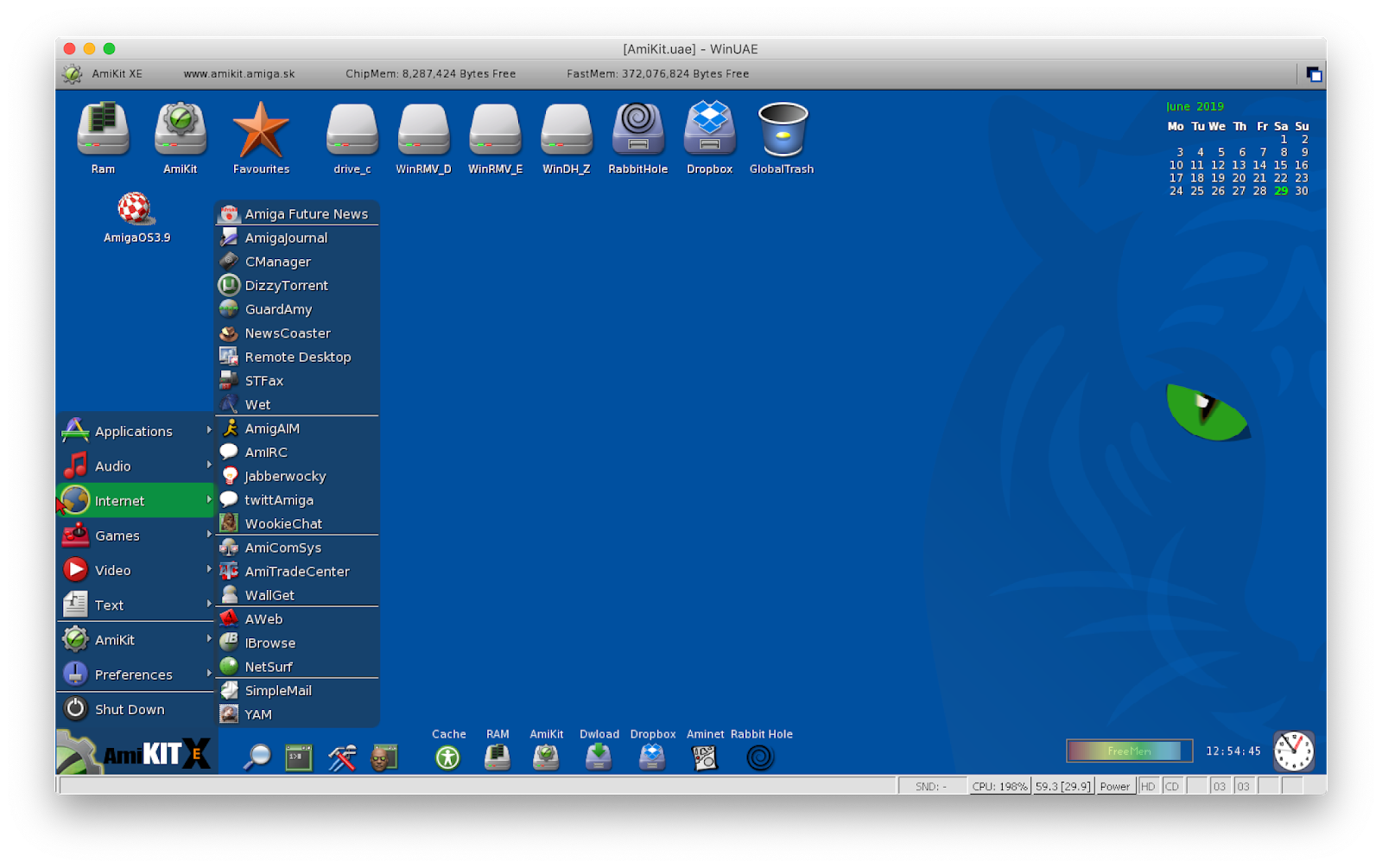Launch Amiga Future News
This screenshot has height=868, width=1382.
(297, 213)
